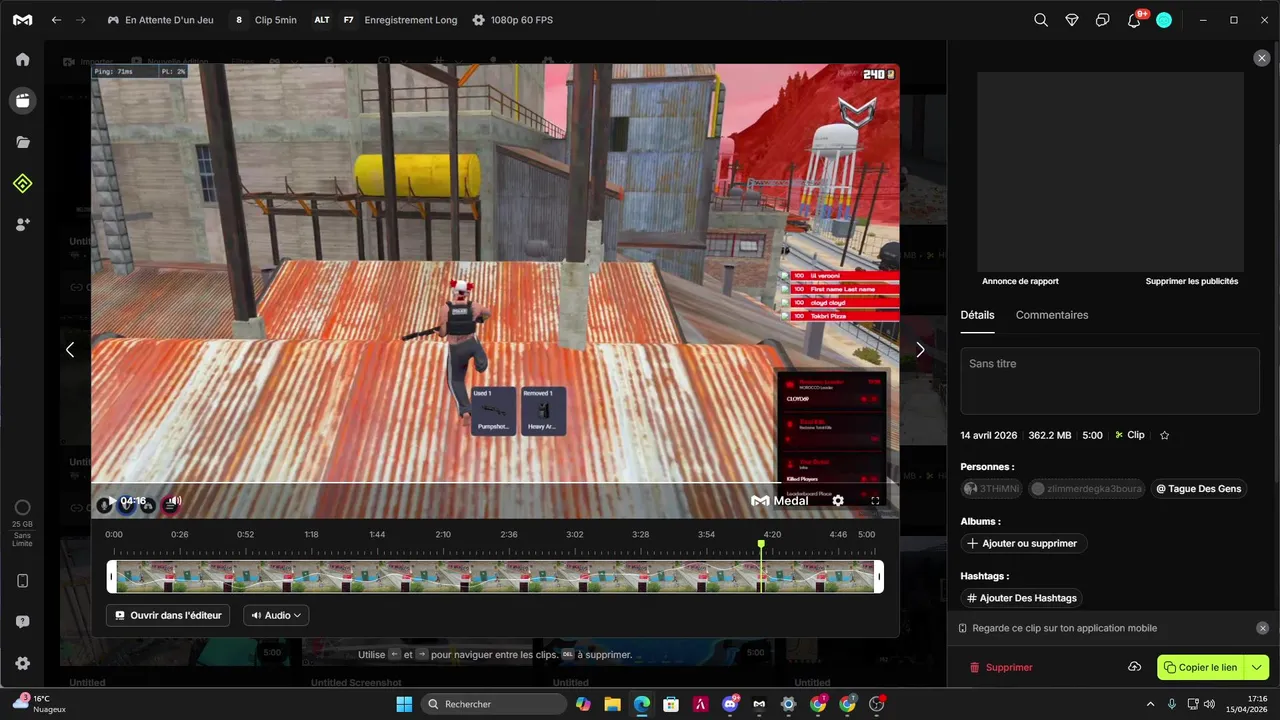The height and width of the screenshot is (720, 1280).
Task: Open the chat bubbles icon in top bar
Action: click(1103, 20)
